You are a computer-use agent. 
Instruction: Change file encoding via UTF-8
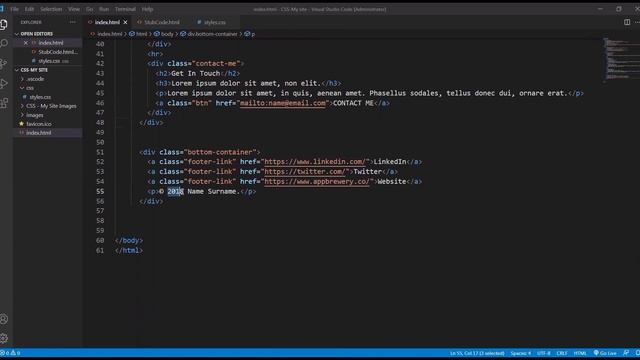[543, 353]
